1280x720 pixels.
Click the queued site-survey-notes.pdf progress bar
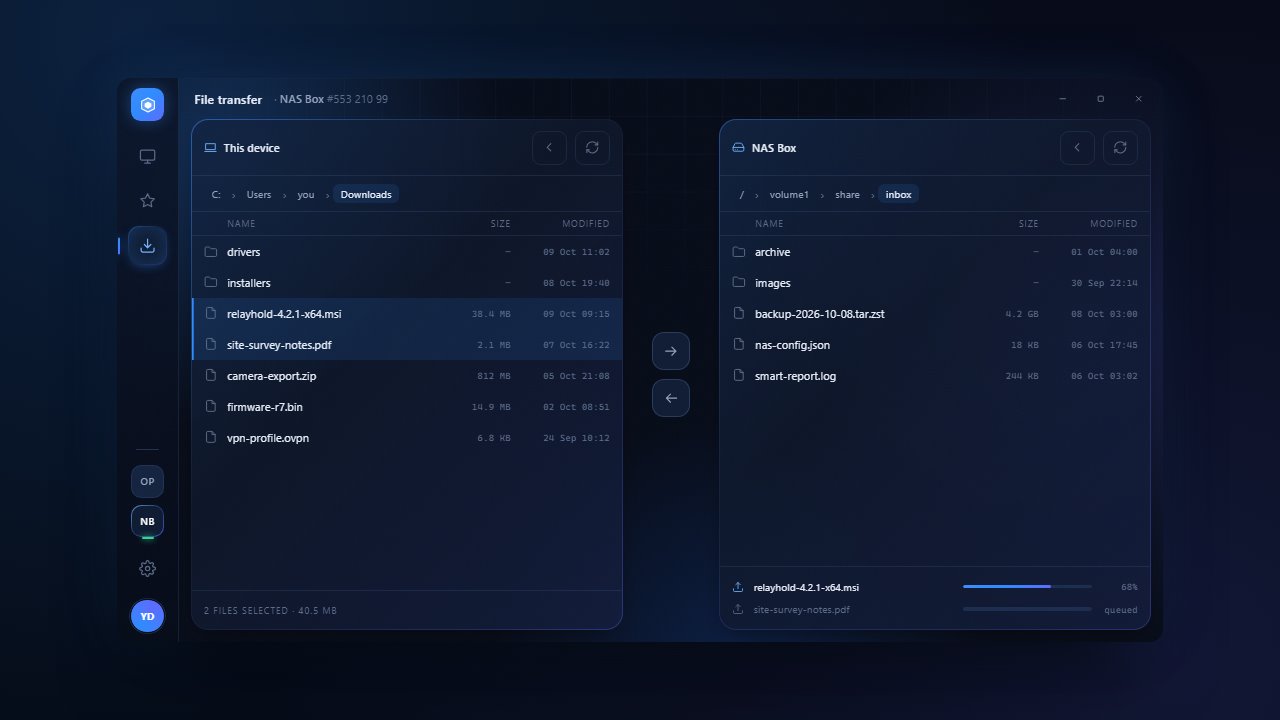pos(1027,609)
